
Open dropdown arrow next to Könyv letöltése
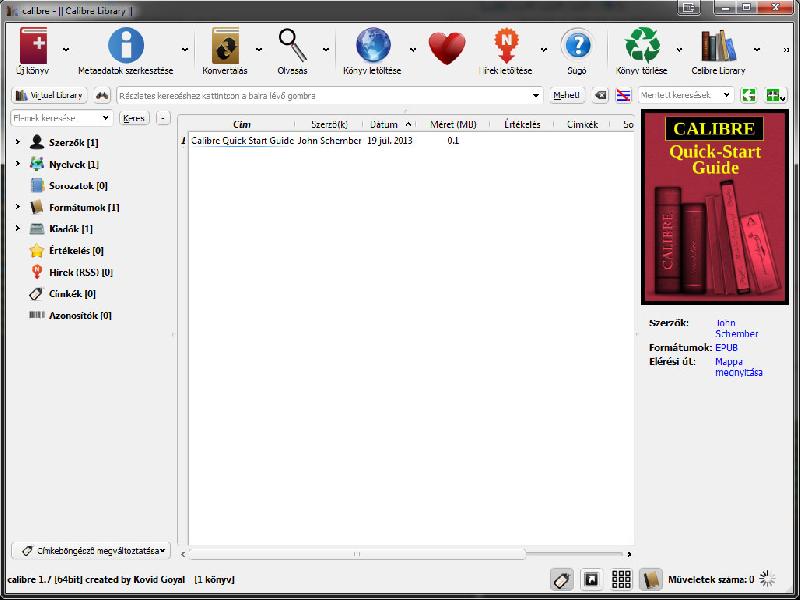(412, 49)
